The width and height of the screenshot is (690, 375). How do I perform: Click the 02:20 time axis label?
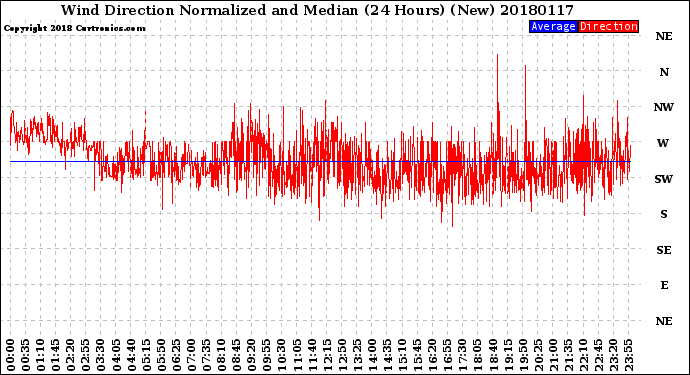pos(71,355)
